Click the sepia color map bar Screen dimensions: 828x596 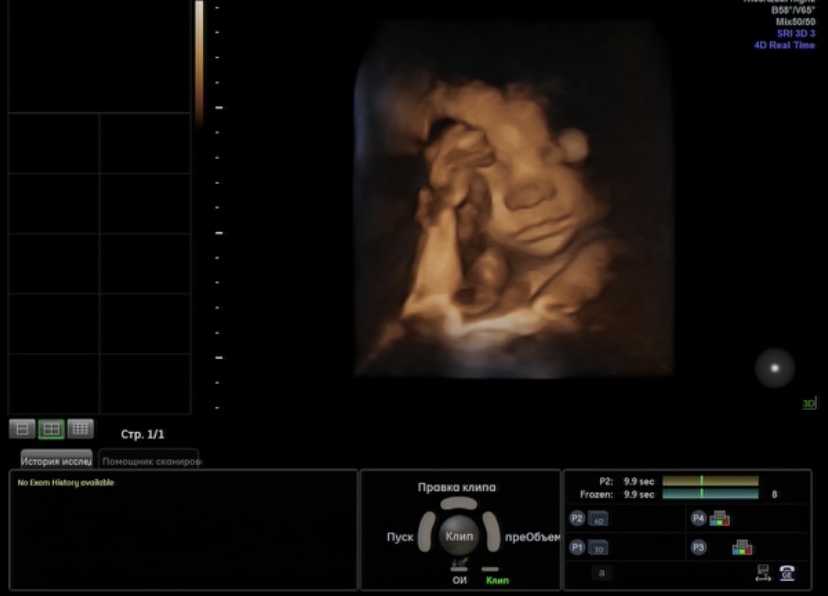pyautogui.click(x=199, y=63)
